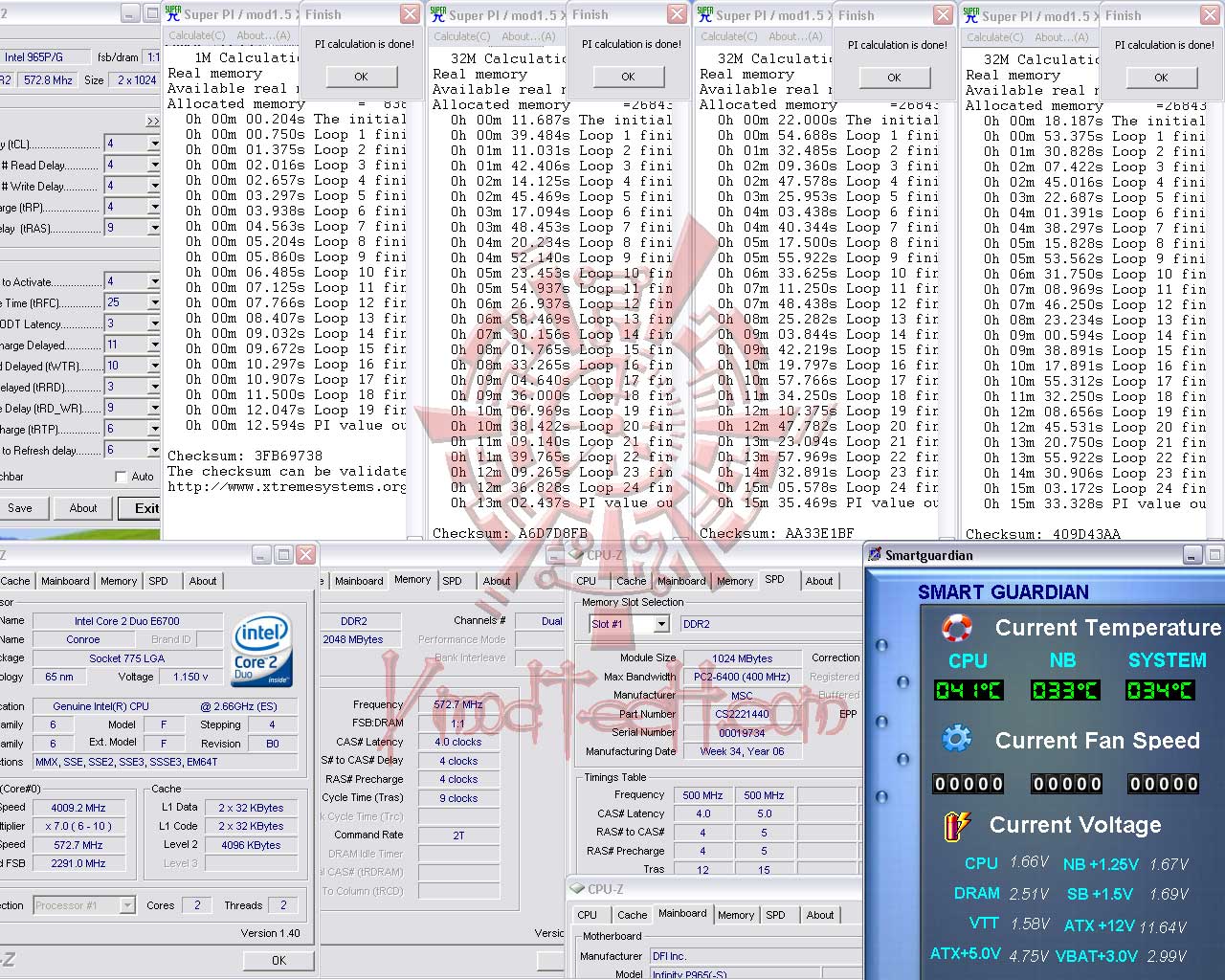Open the (tRAS) dropdown showing 9
The width and height of the screenshot is (1225, 980).
[x=154, y=228]
